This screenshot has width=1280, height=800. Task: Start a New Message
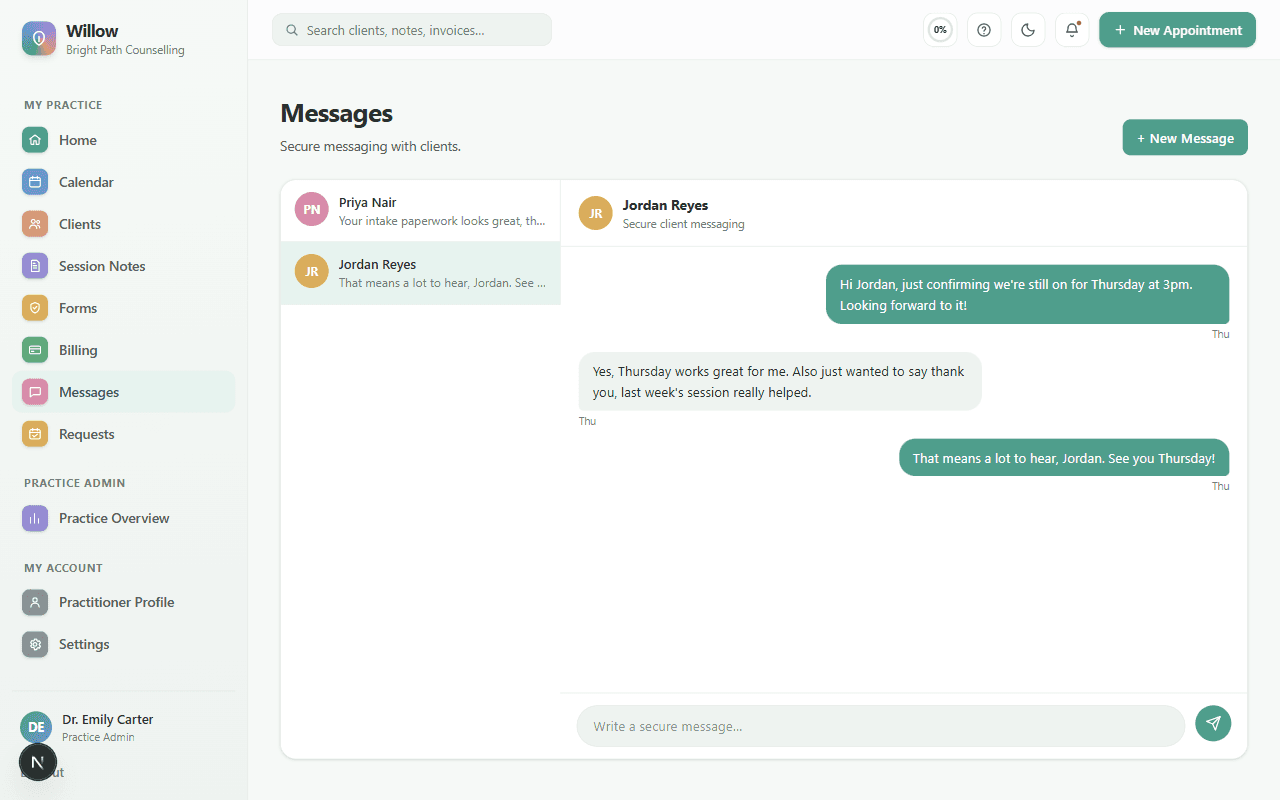(1185, 138)
